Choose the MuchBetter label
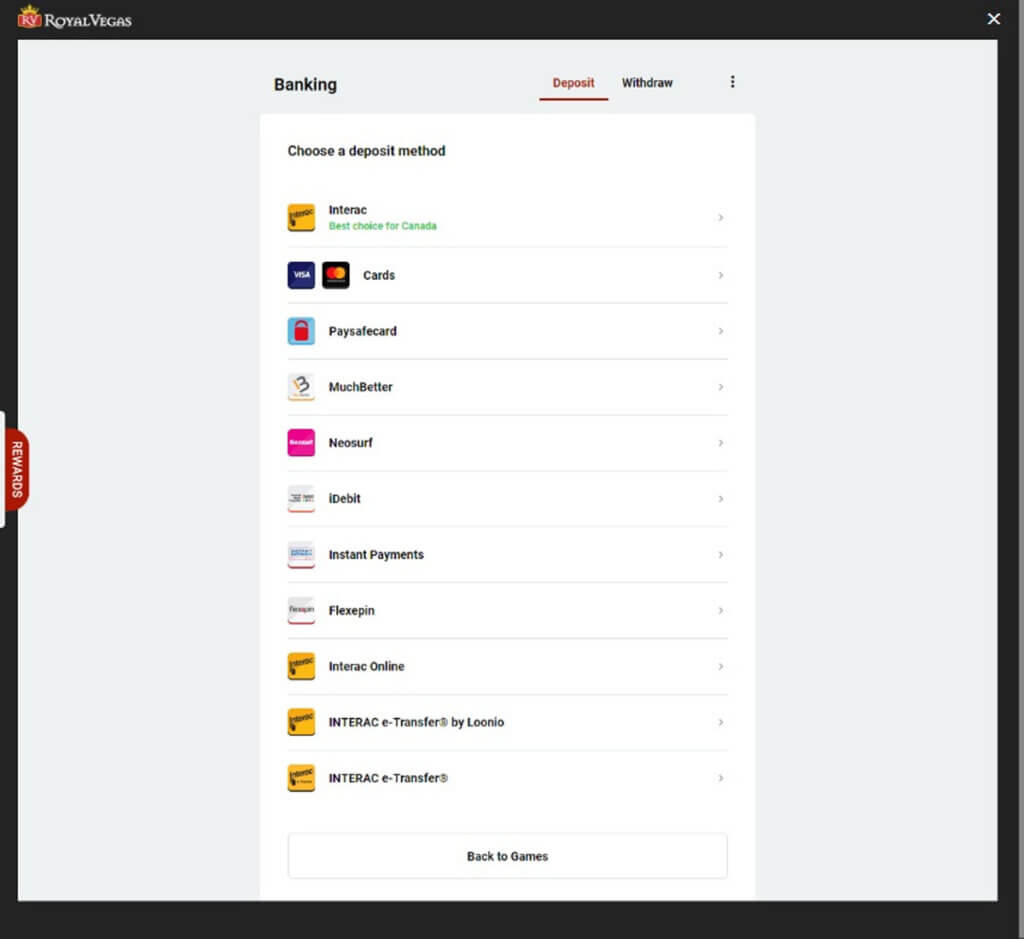Screen dimensions: 1024x939 [360, 387]
